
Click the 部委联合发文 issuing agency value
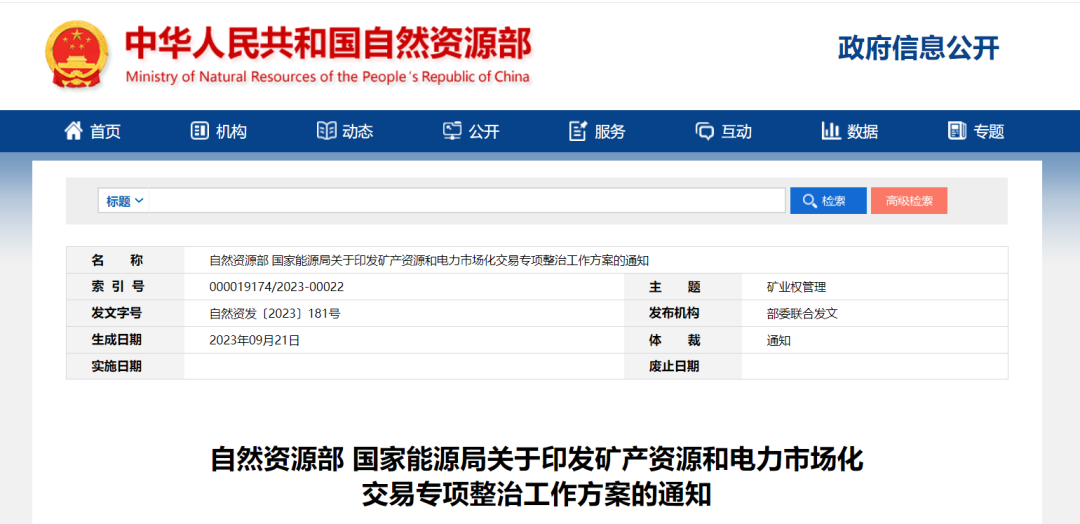[802, 313]
